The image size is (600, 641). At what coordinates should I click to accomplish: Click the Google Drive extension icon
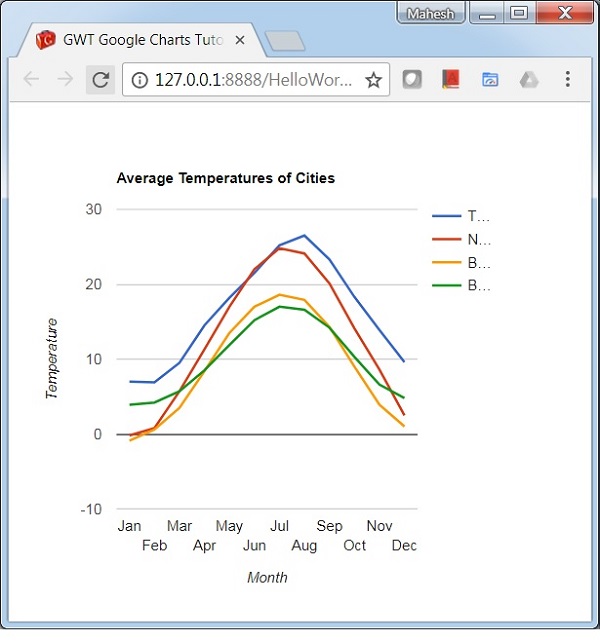click(529, 80)
